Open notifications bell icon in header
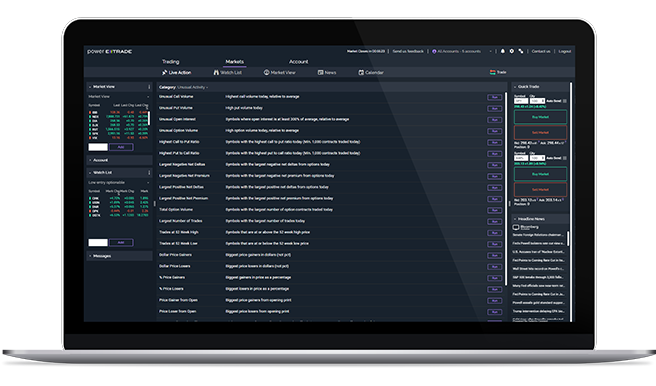The height and width of the screenshot is (386, 656). coord(502,51)
